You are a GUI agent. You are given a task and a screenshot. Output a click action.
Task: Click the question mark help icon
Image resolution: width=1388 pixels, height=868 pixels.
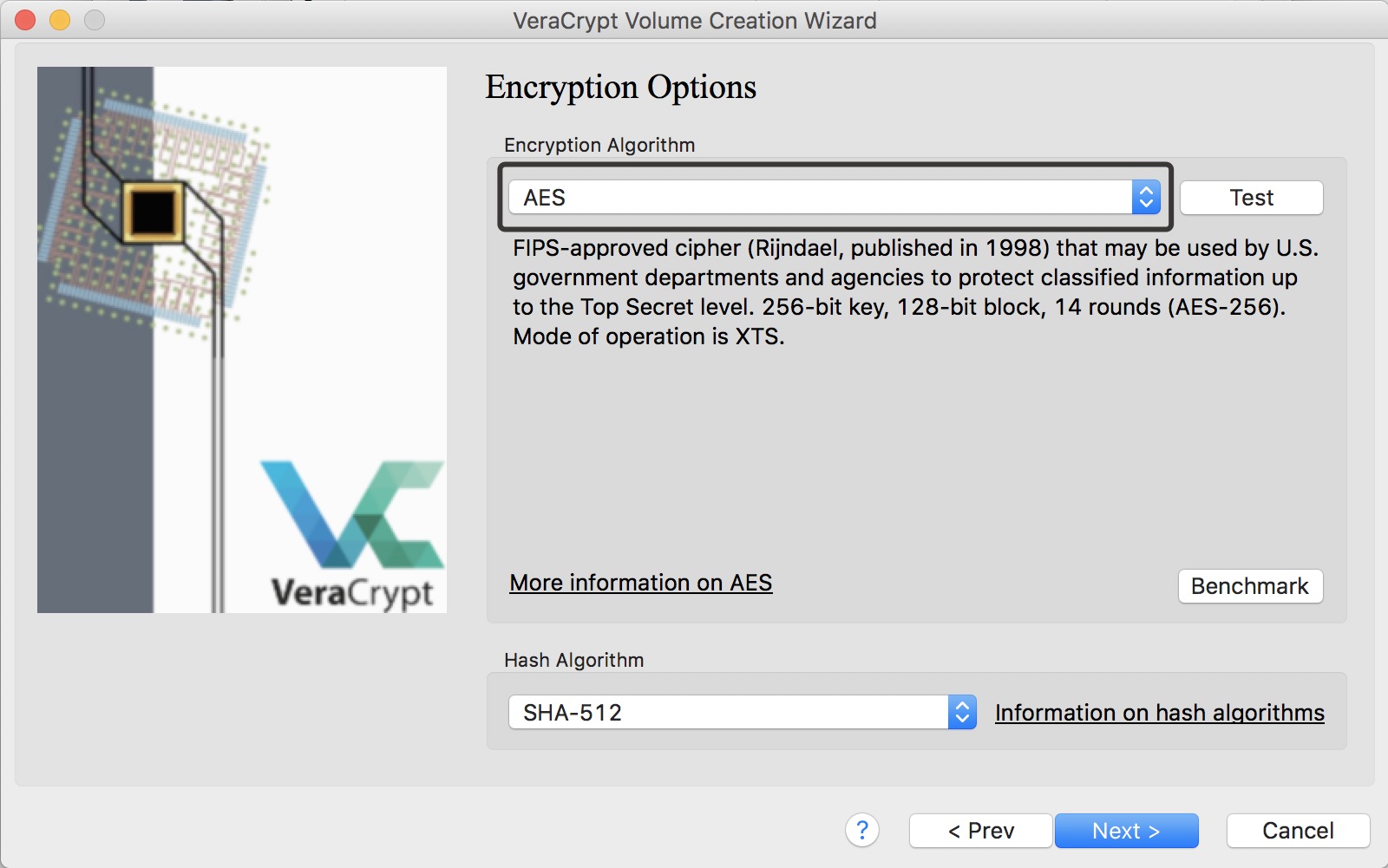coord(861,830)
